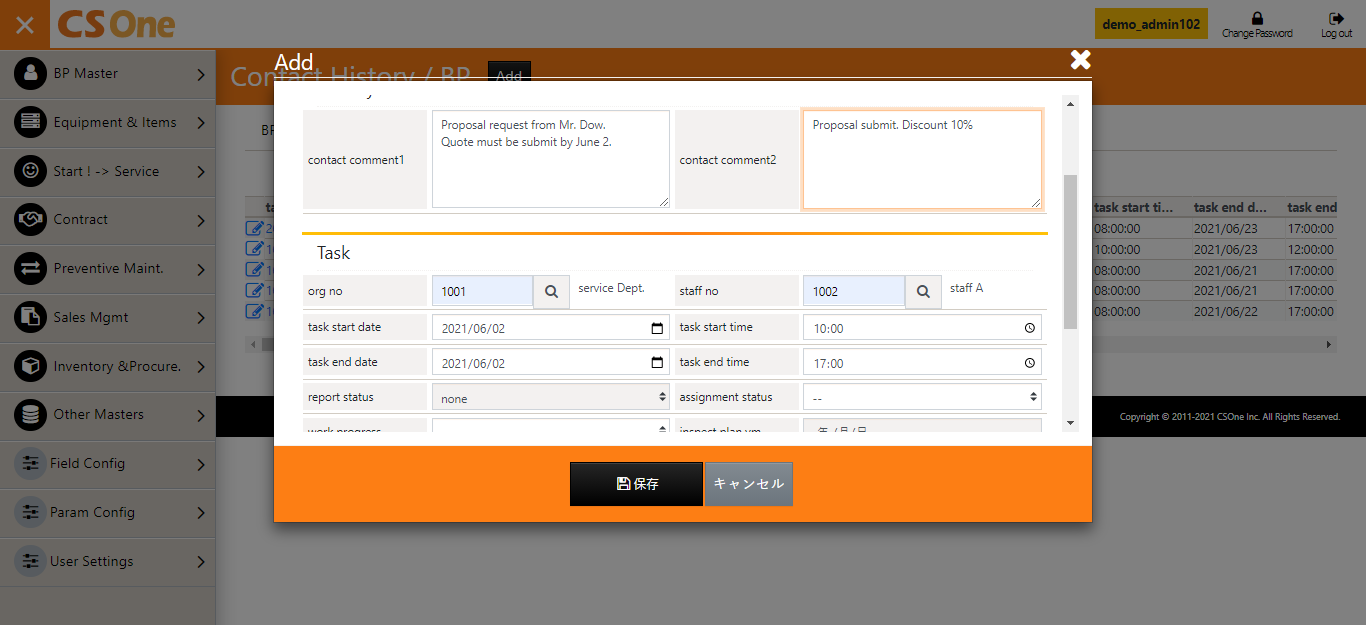Open calendar picker for task start date

657,328
